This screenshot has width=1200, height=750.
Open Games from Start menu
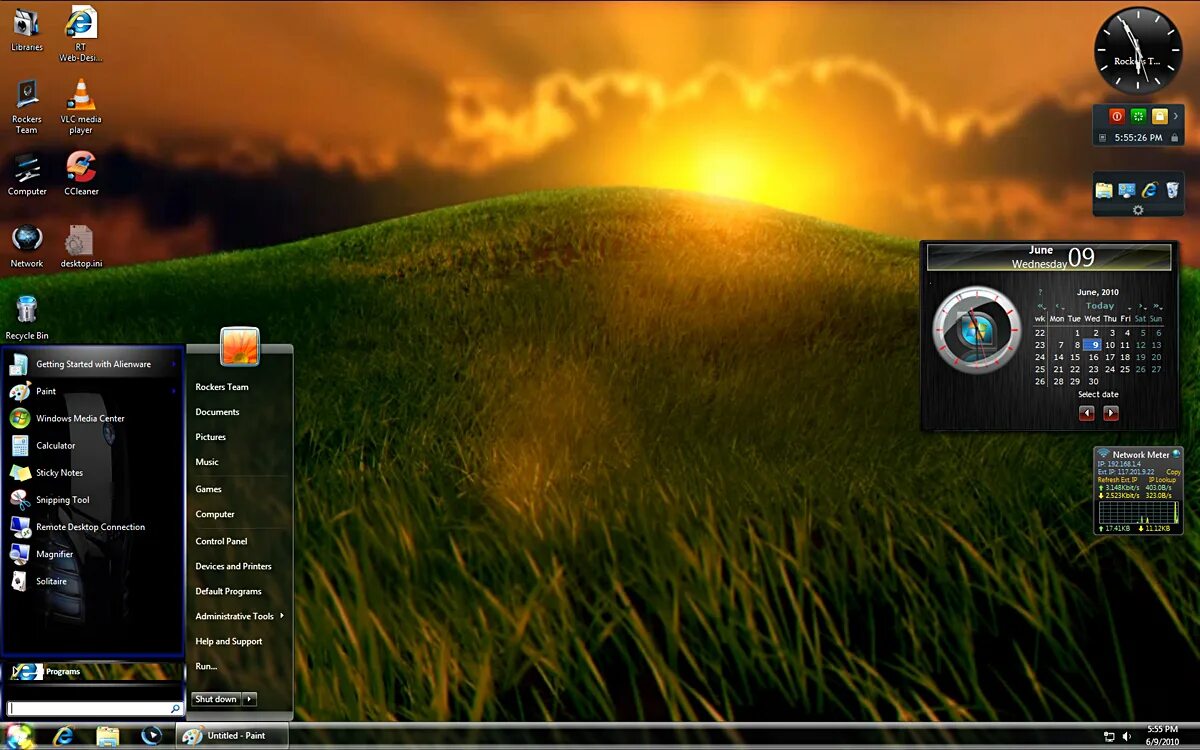coord(209,489)
